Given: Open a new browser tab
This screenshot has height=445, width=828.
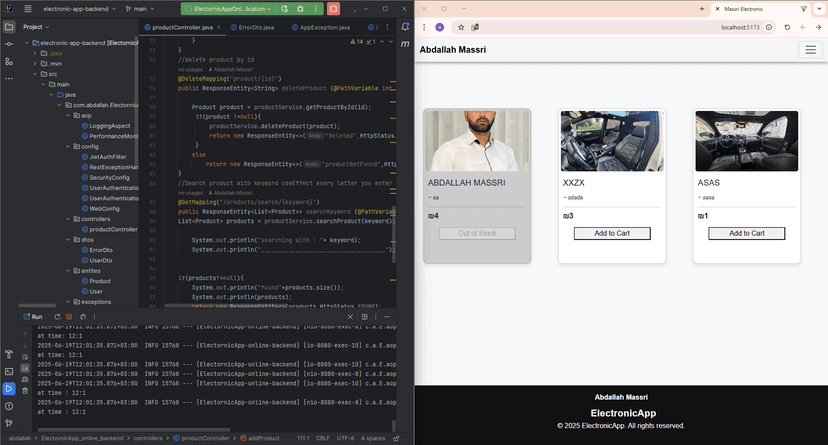Looking at the screenshot, I should pos(701,8).
